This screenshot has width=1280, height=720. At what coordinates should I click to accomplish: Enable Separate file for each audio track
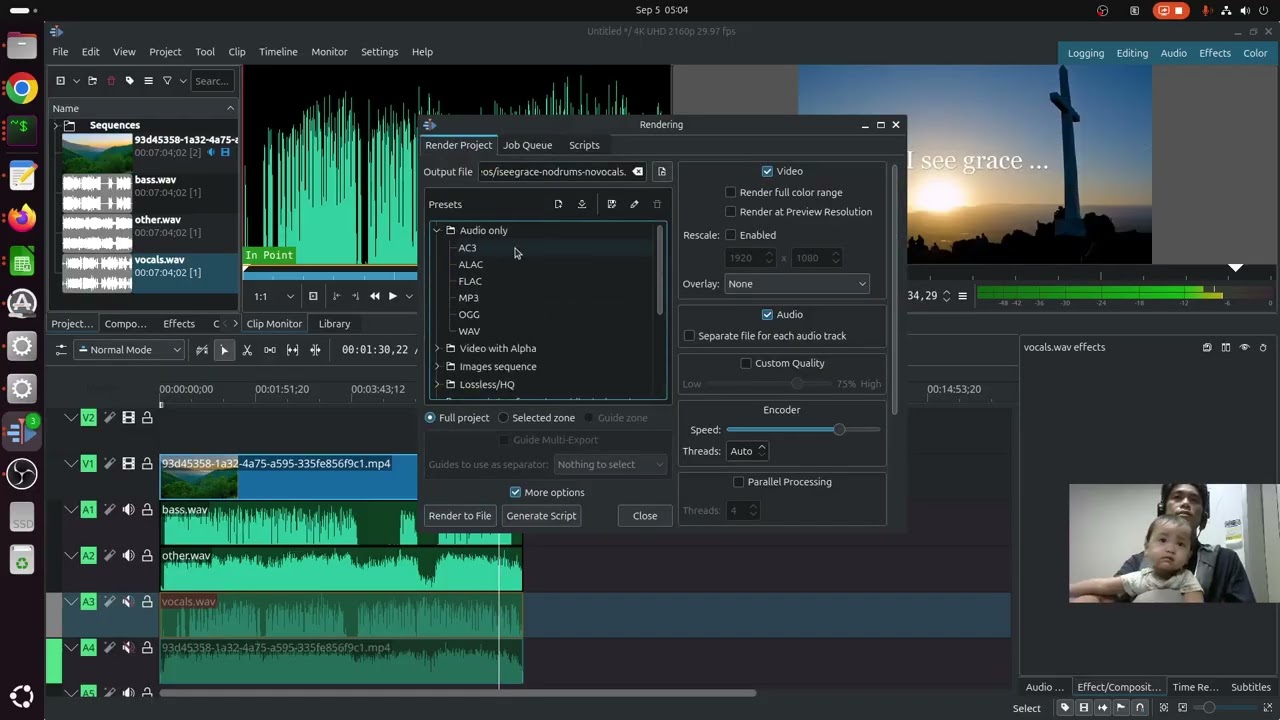pos(689,336)
